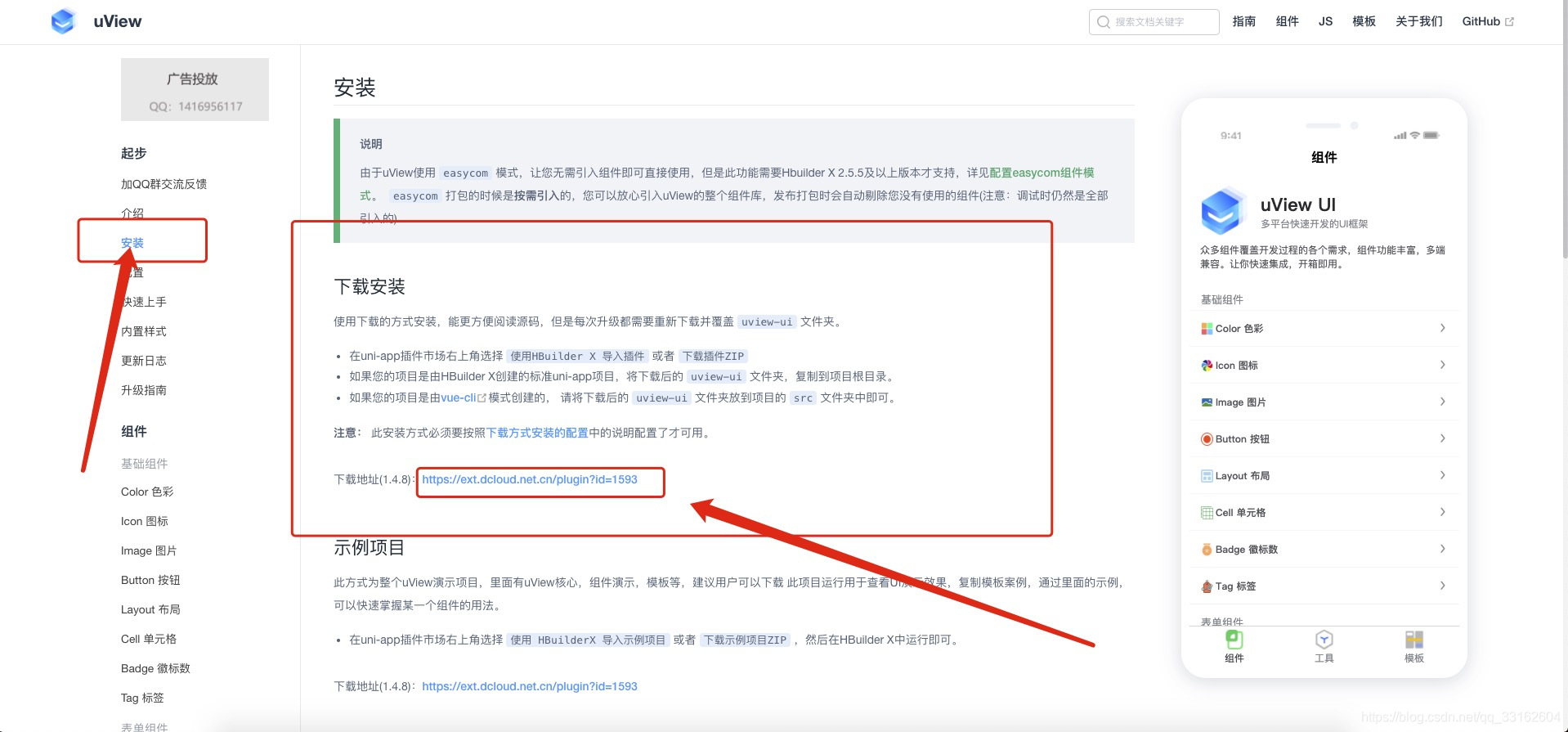Expand the Color 色彩 row chevron
1568x732 pixels.
pos(1442,328)
